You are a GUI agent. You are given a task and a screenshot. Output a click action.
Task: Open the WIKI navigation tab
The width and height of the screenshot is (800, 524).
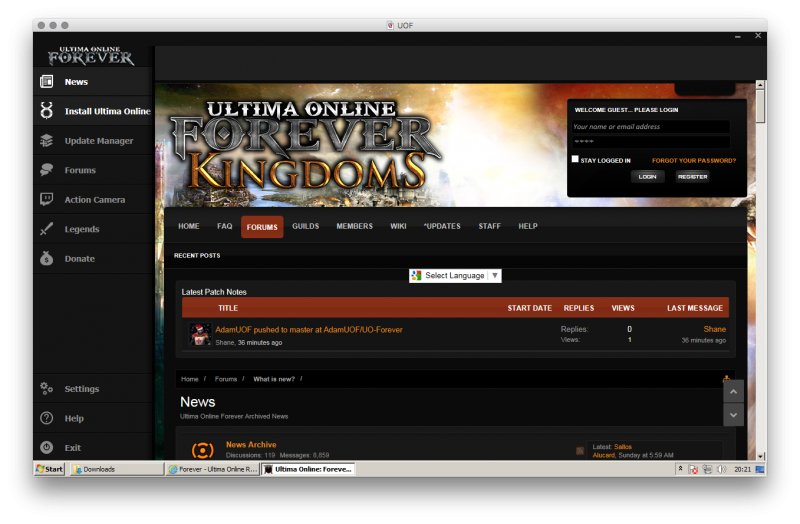click(x=398, y=226)
